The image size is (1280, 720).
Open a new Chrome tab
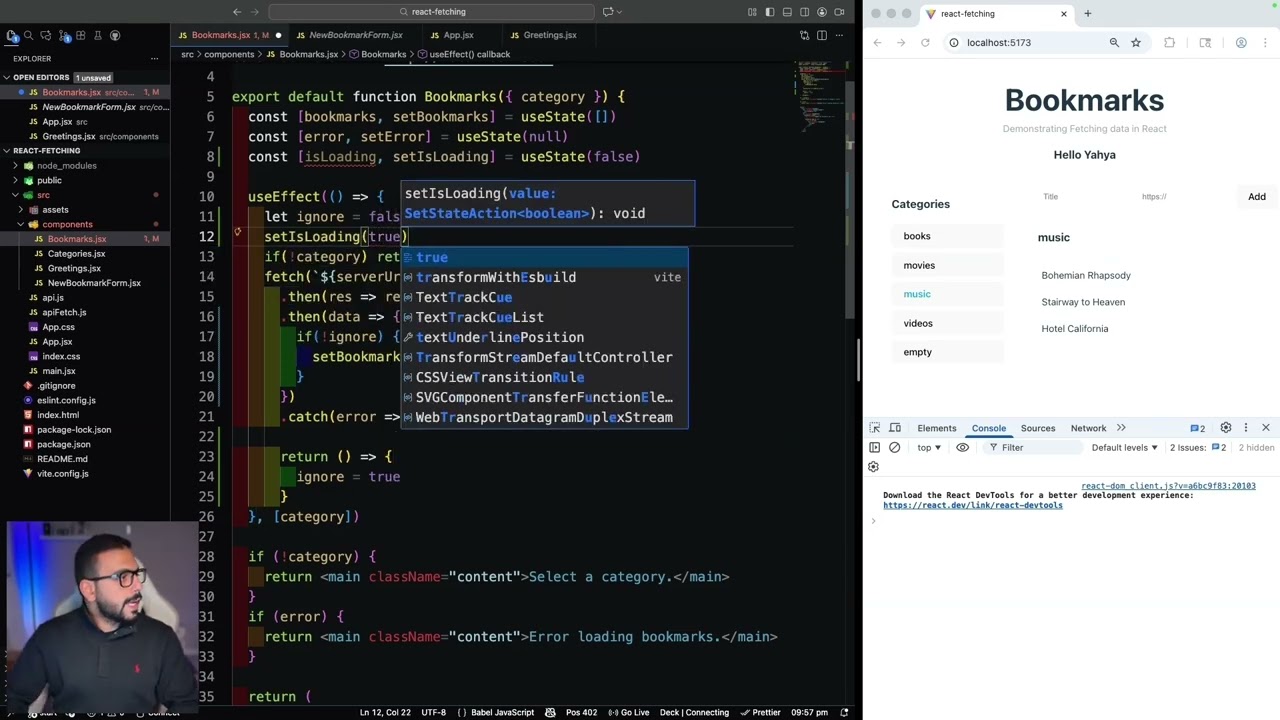[x=1087, y=14]
